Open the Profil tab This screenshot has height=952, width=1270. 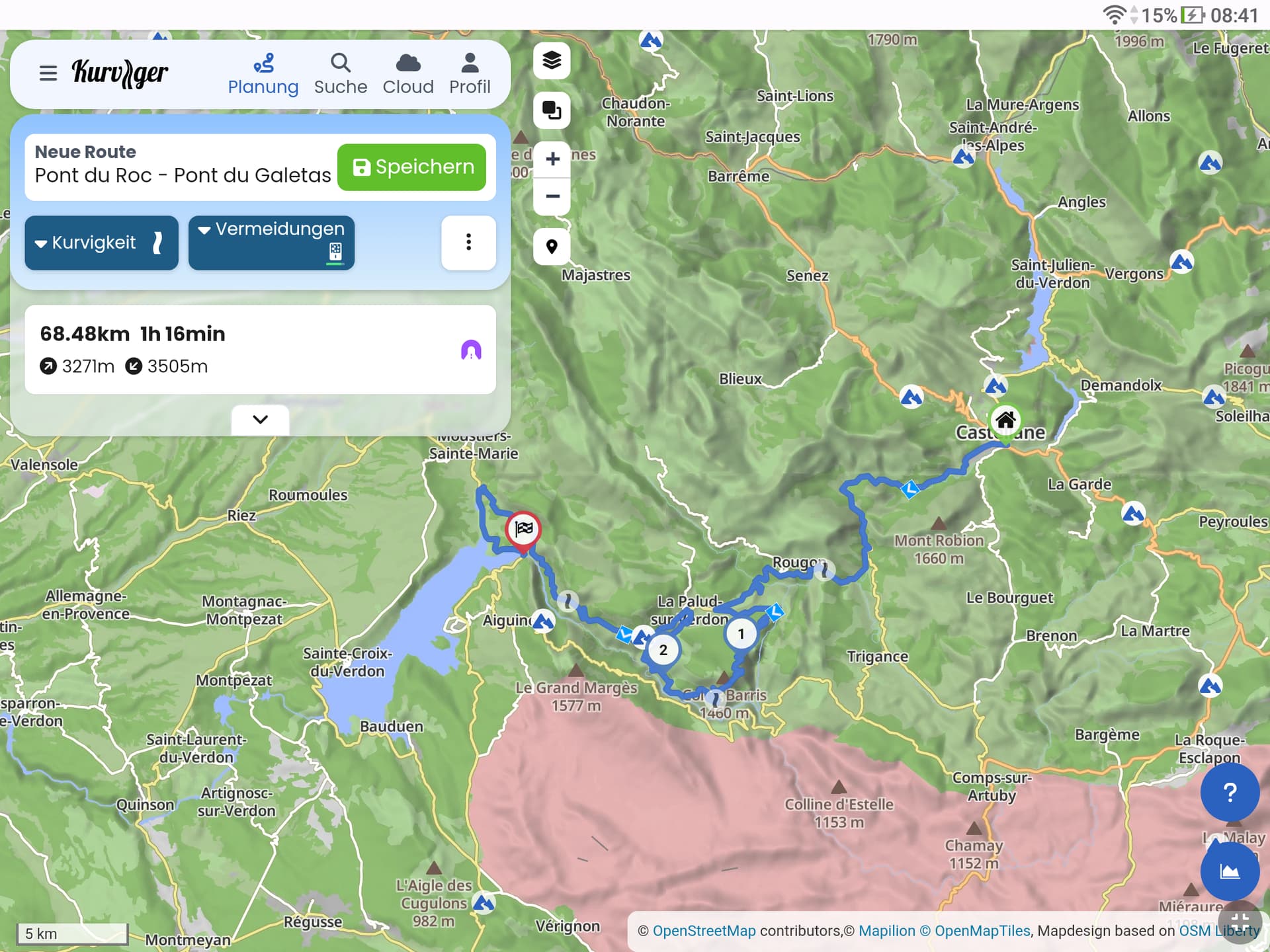pyautogui.click(x=470, y=73)
